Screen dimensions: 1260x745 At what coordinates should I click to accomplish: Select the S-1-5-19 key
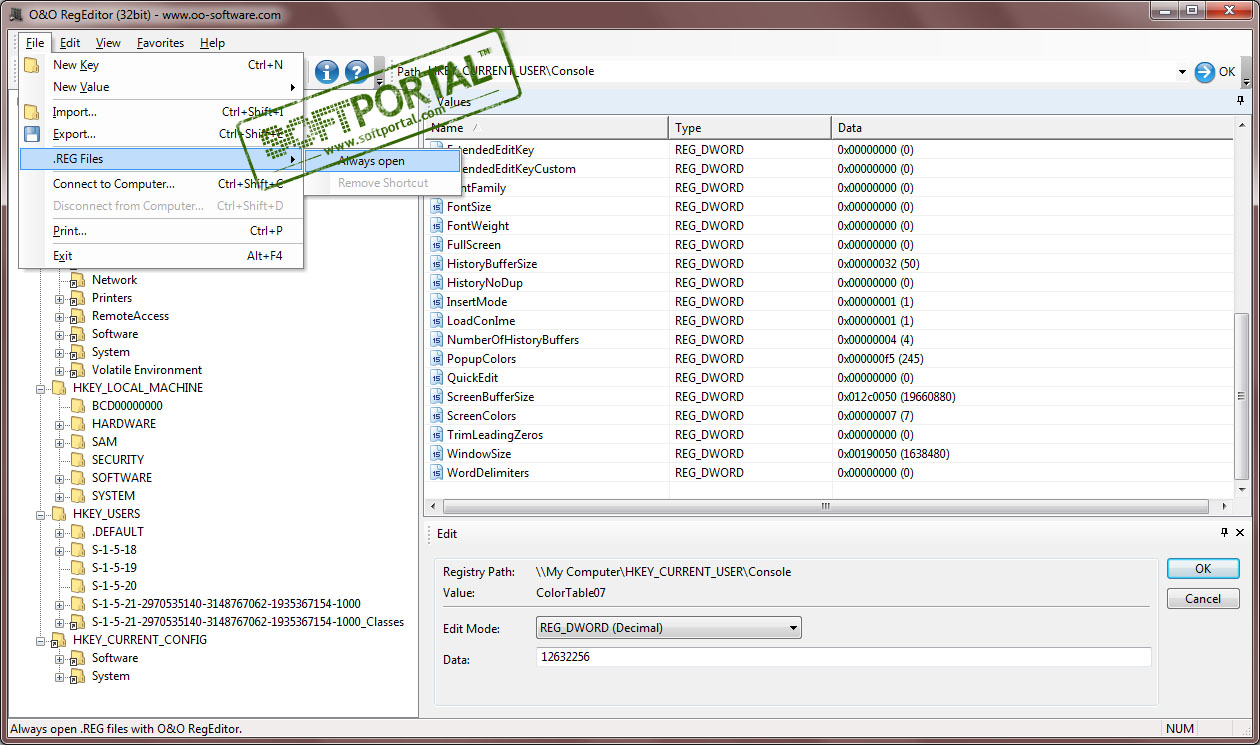tap(114, 568)
